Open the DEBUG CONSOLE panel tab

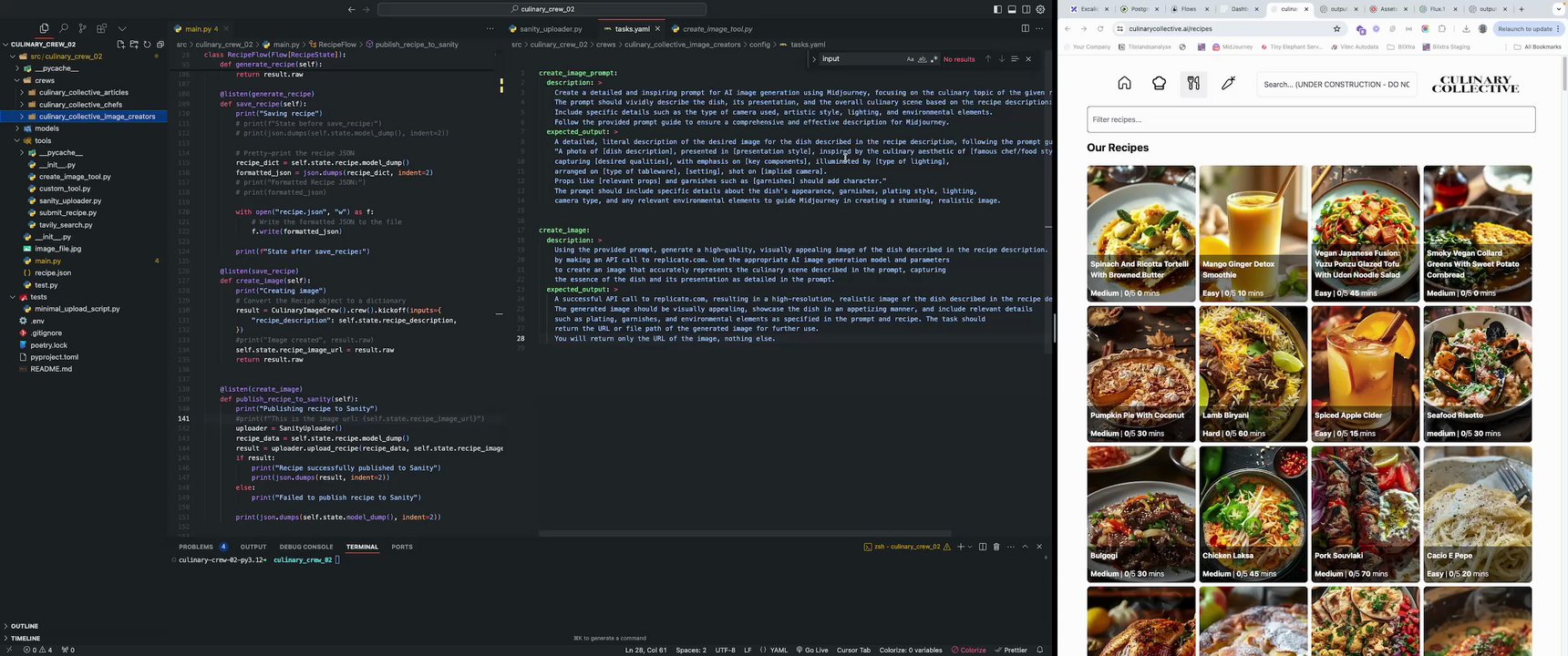point(306,547)
